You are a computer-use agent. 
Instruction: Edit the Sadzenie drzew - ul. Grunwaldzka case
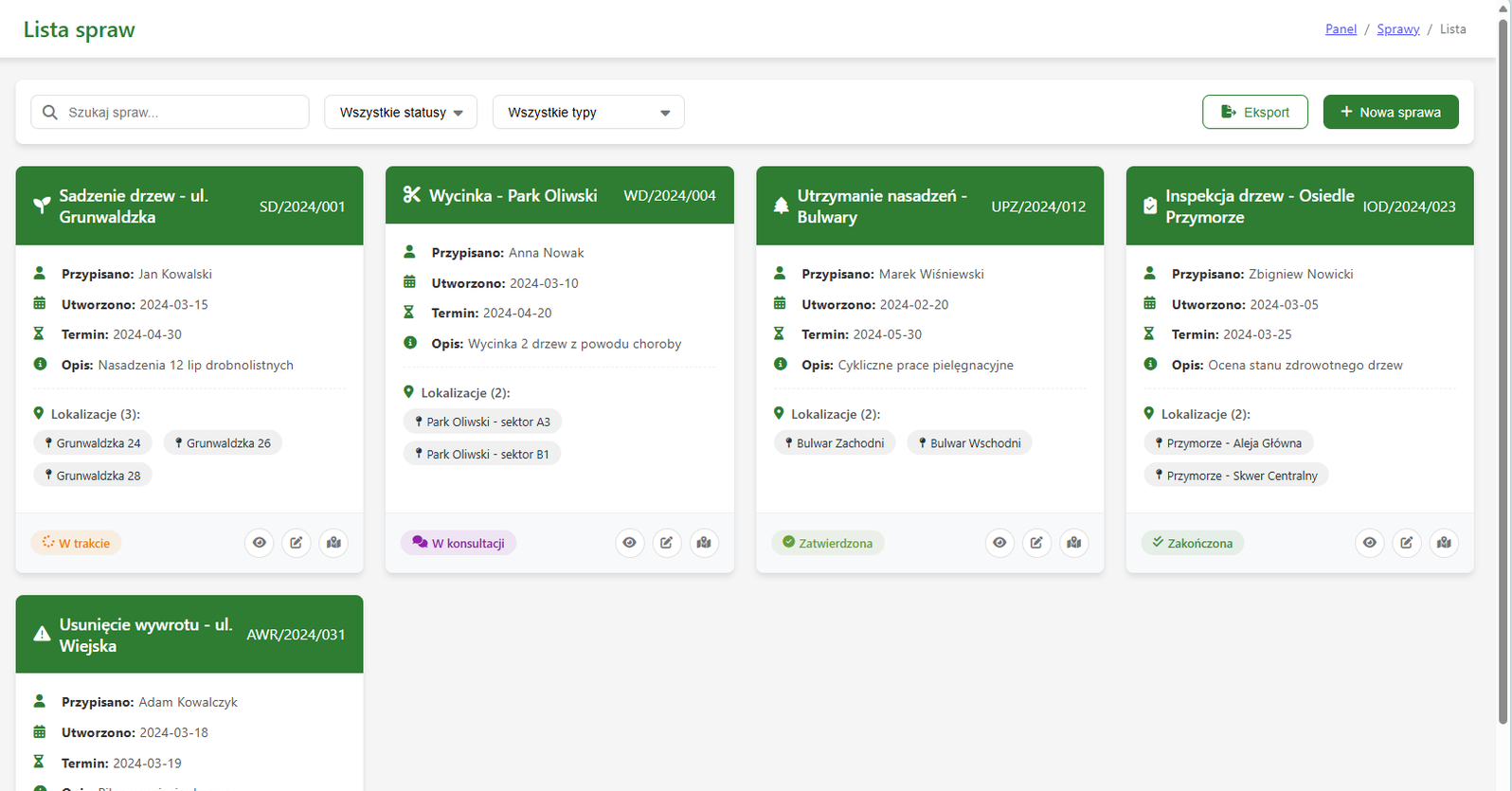click(x=297, y=543)
